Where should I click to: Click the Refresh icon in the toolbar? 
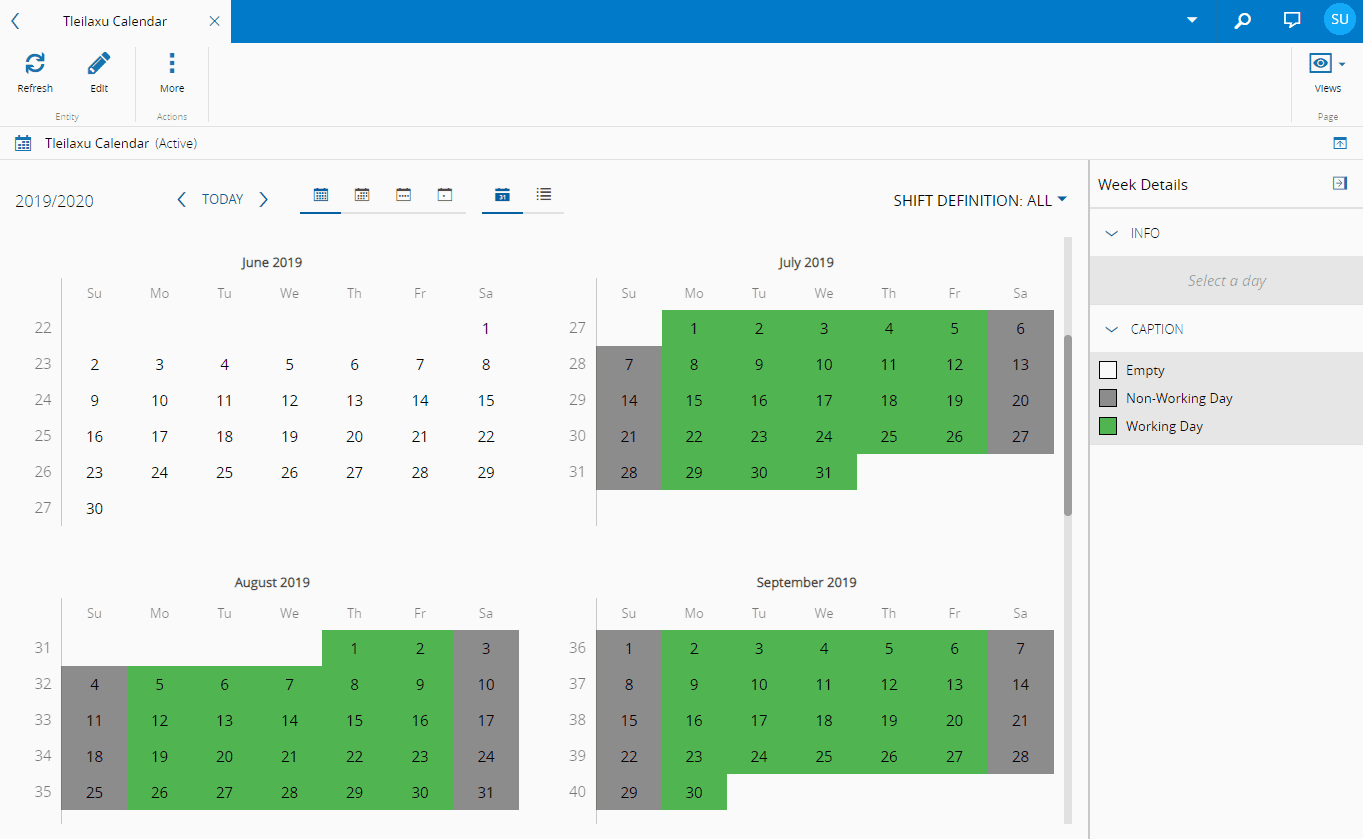click(x=35, y=65)
